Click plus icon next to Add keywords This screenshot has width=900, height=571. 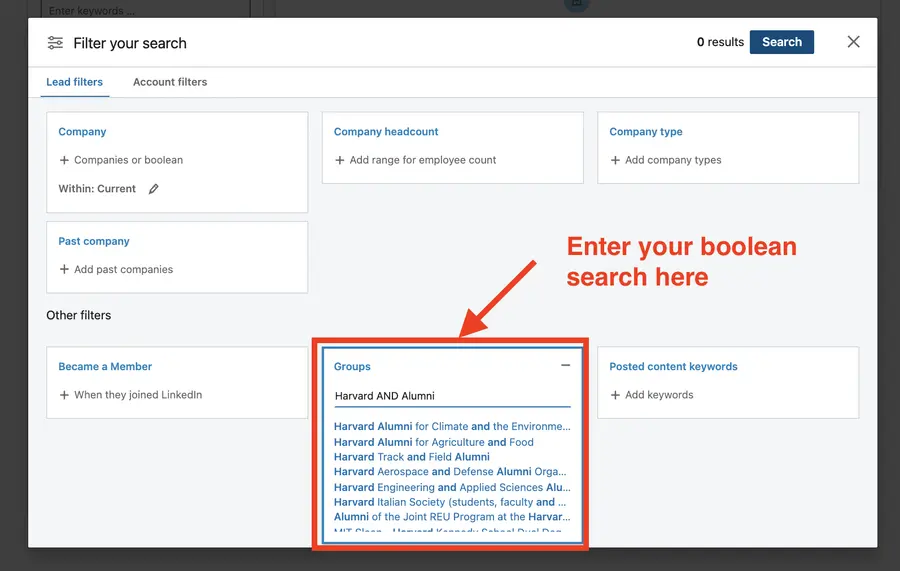click(x=615, y=395)
